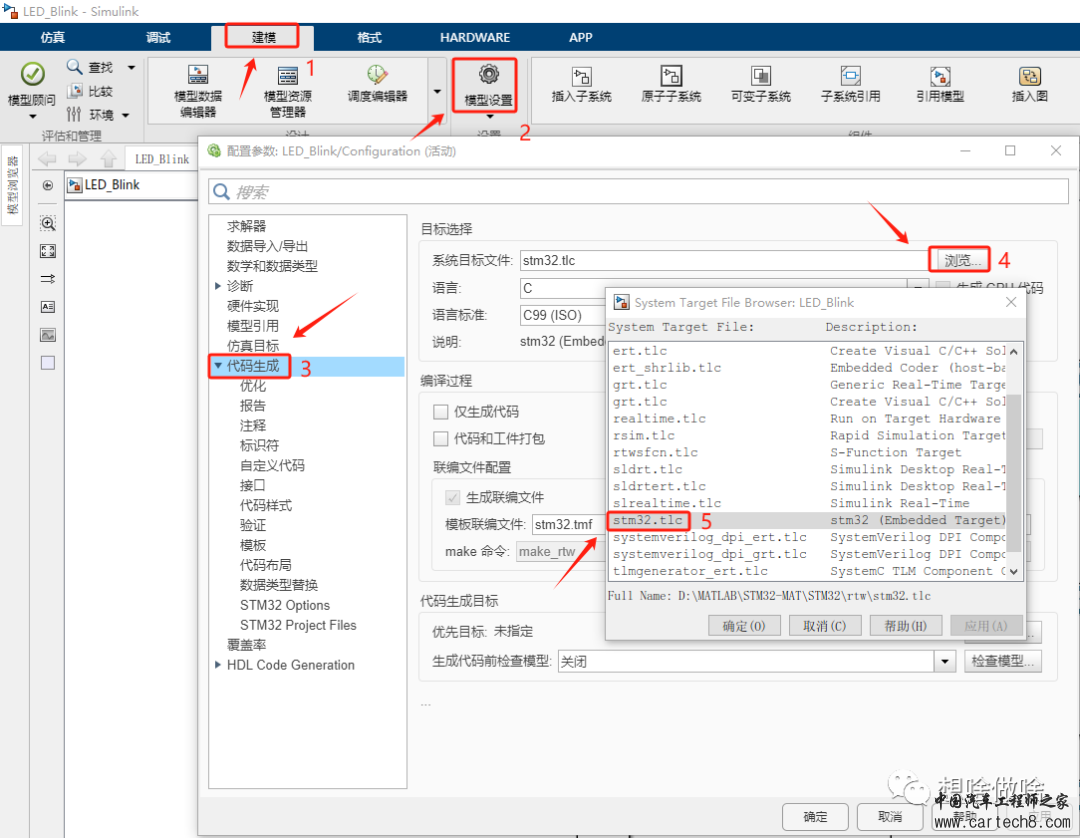
Task: Click the 系统目标文件 input field
Action: pyautogui.click(x=723, y=260)
